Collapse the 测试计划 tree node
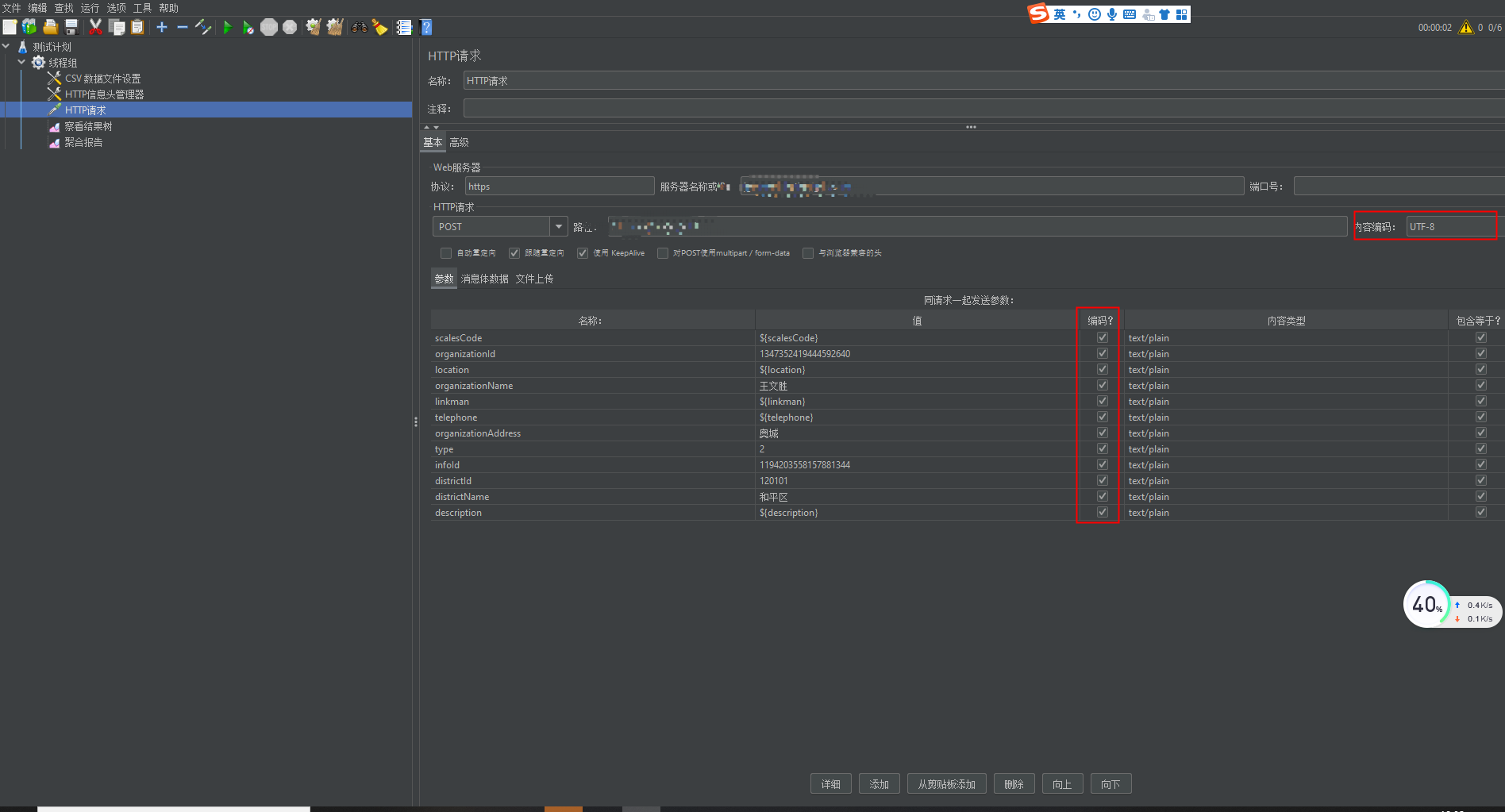The image size is (1505, 812). pyautogui.click(x=6, y=47)
